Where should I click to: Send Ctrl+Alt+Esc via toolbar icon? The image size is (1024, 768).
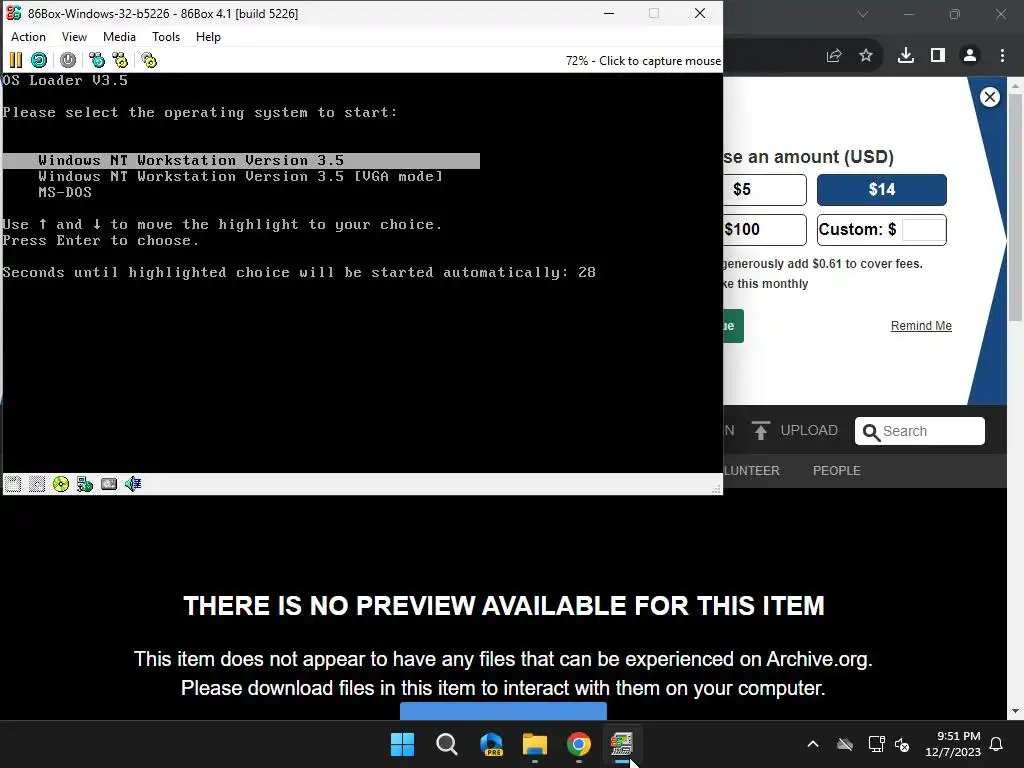click(120, 61)
